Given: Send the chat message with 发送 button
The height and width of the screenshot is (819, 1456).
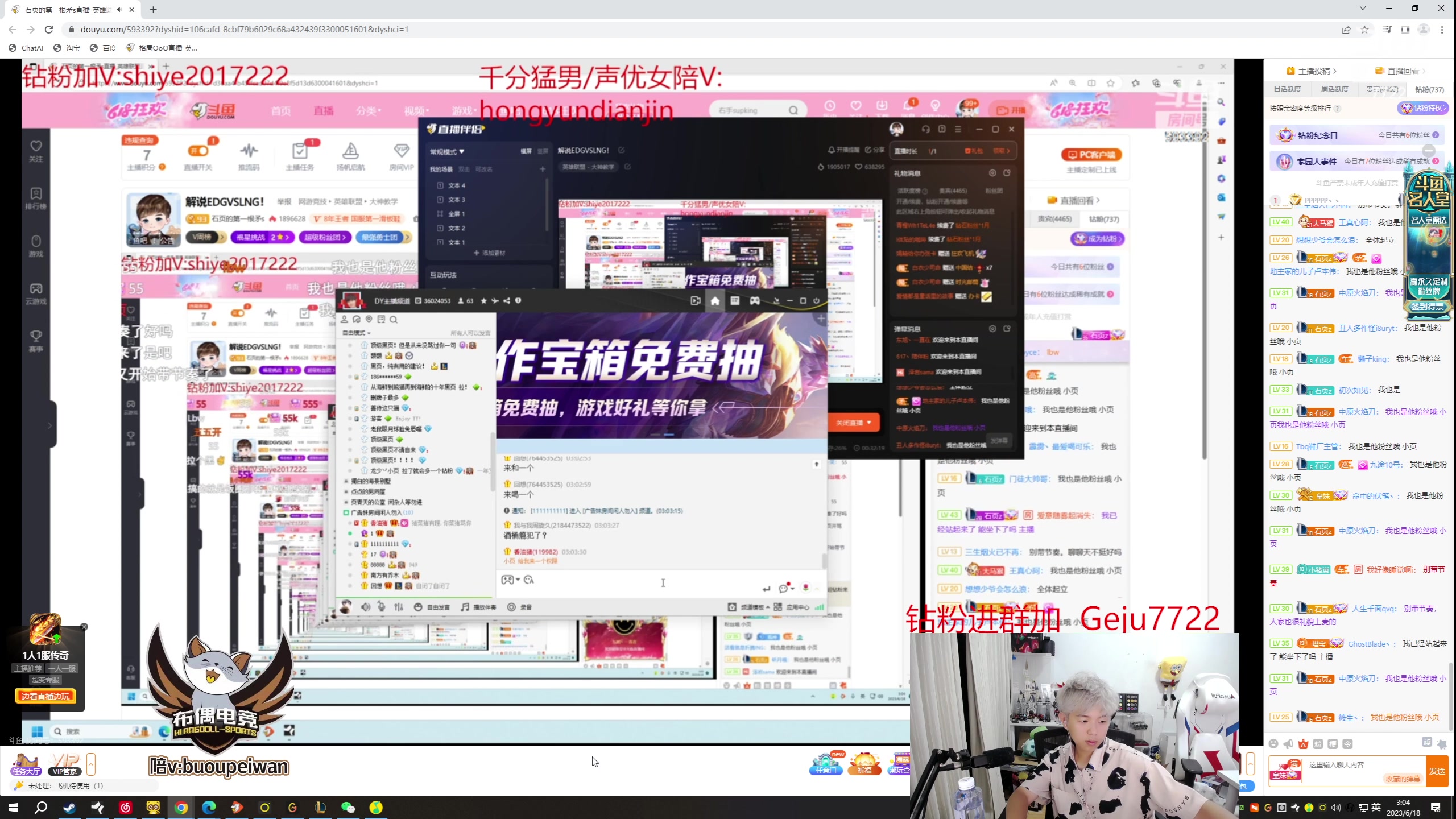Looking at the screenshot, I should [1437, 771].
